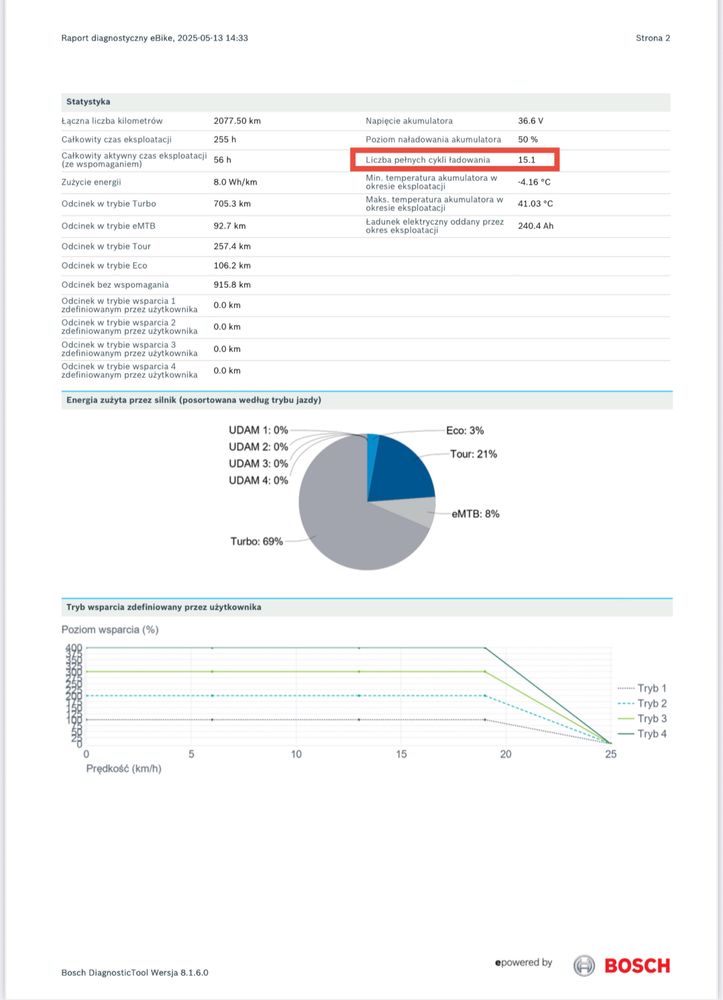Click the 'Tryb 2' legend entry
Viewport: 723px width, 1000px height.
(x=642, y=703)
